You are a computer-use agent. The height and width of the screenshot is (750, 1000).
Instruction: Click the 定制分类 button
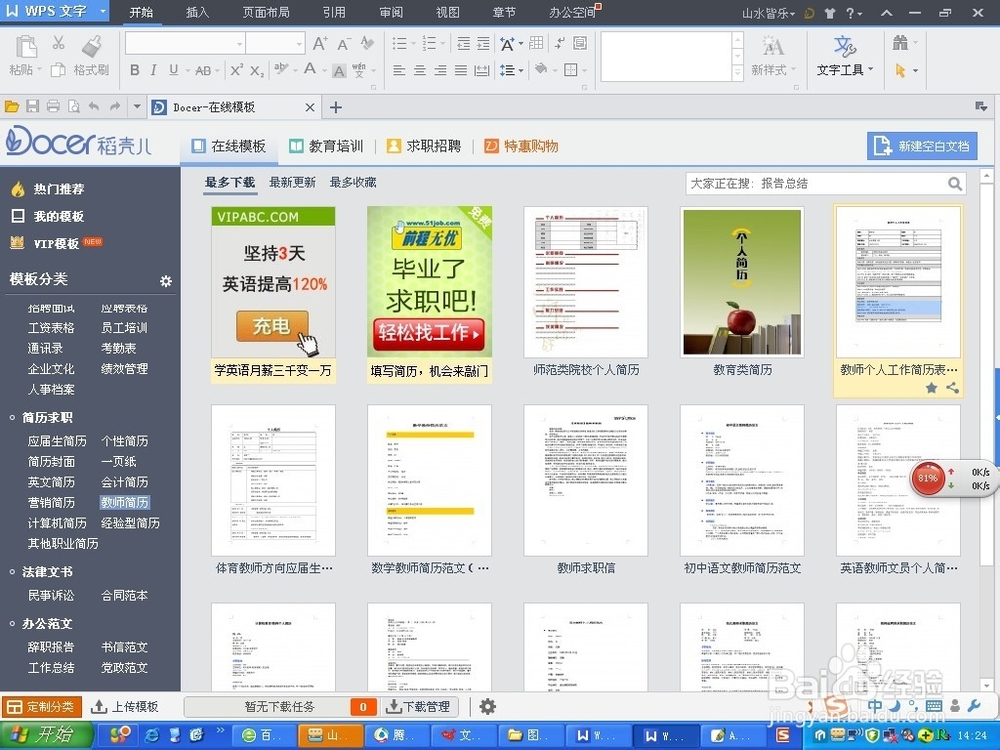pyautogui.click(x=41, y=707)
